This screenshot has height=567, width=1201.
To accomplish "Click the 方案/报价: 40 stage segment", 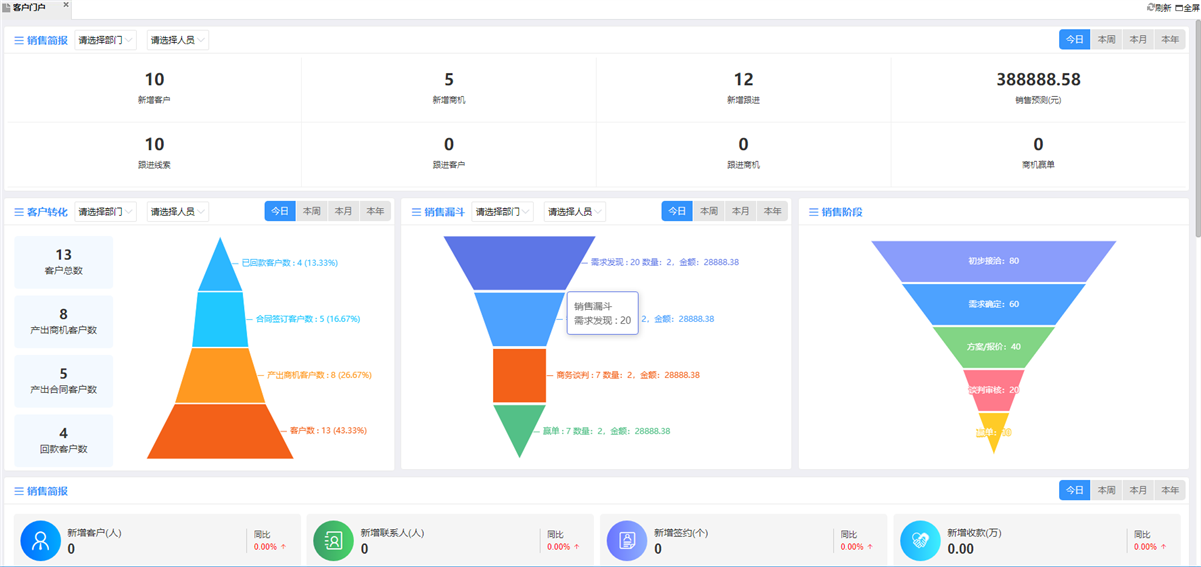I will point(993,346).
